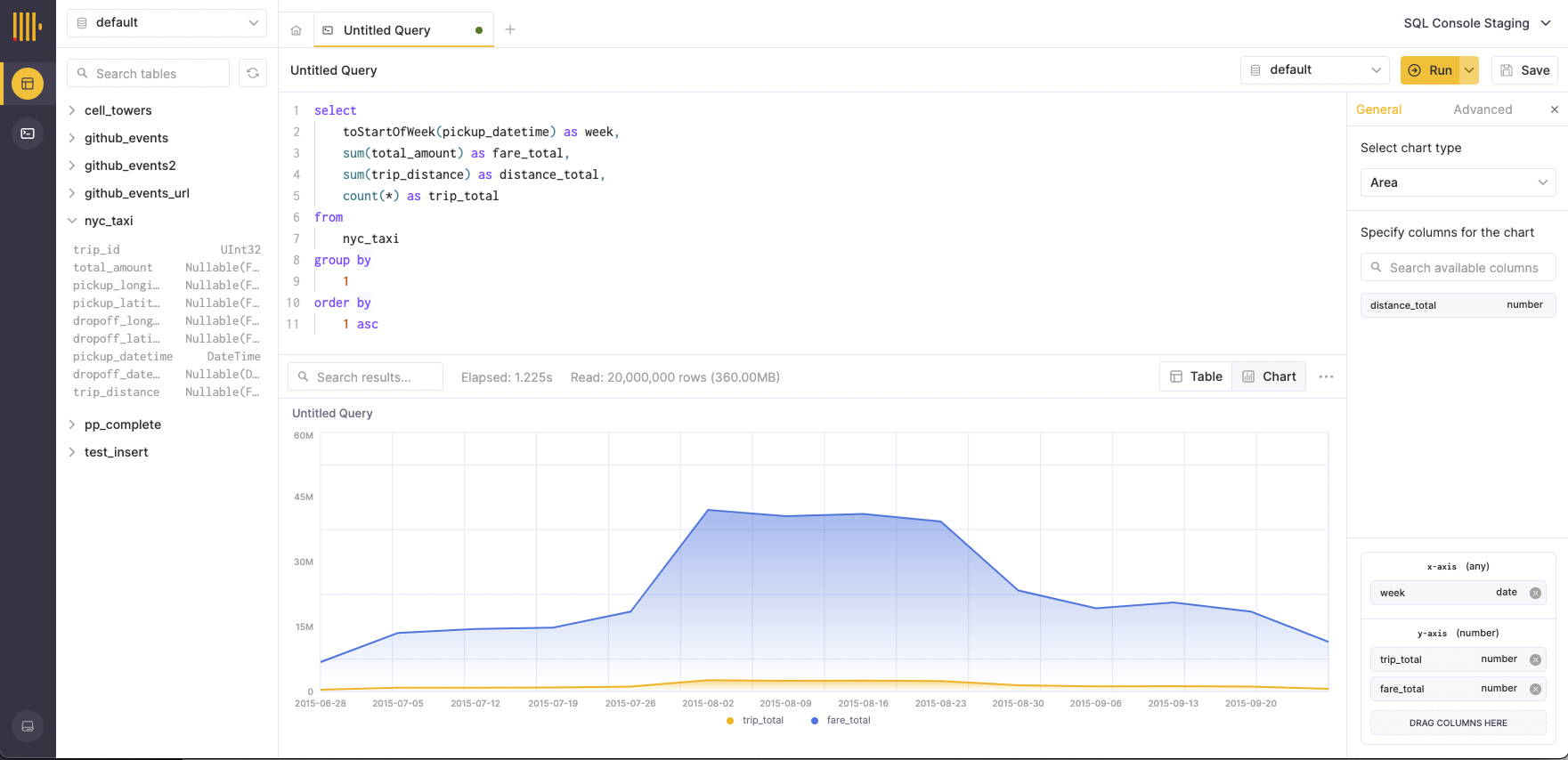
Task: Remove fare_total from y-axis
Action: [x=1535, y=689]
